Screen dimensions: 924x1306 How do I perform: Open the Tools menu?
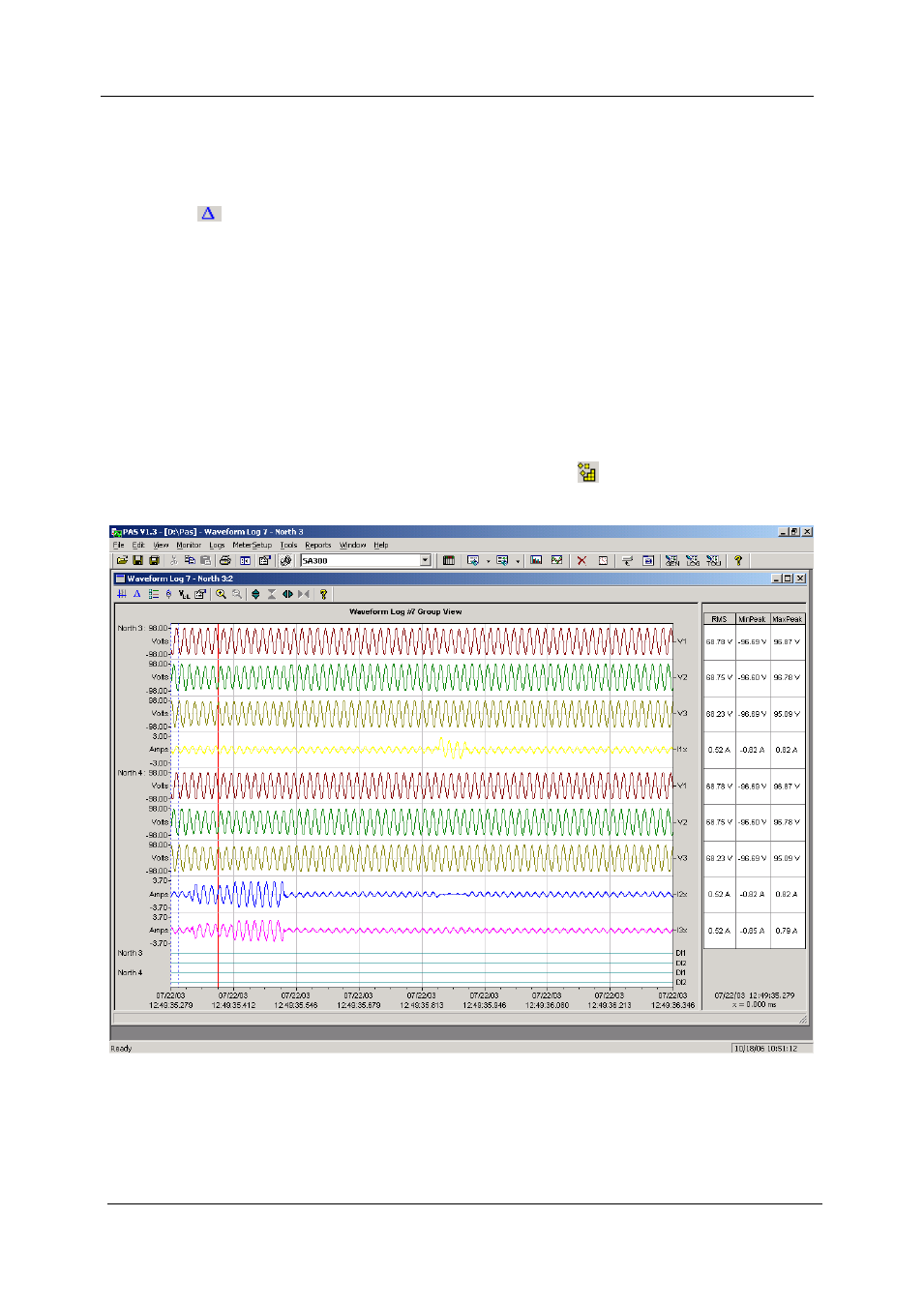pos(288,546)
